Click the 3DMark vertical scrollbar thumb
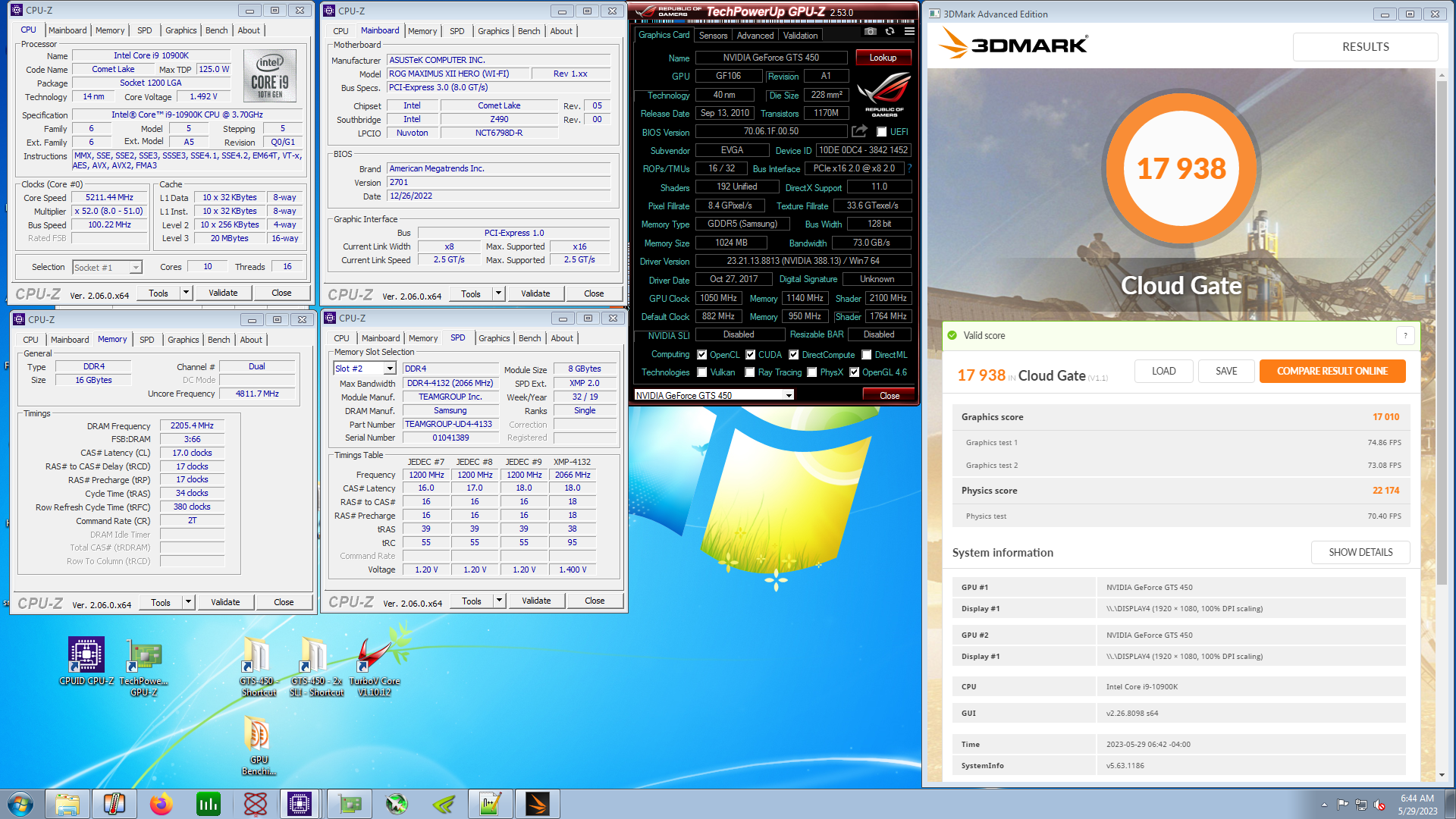Image resolution: width=1456 pixels, height=819 pixels. coord(1442,332)
